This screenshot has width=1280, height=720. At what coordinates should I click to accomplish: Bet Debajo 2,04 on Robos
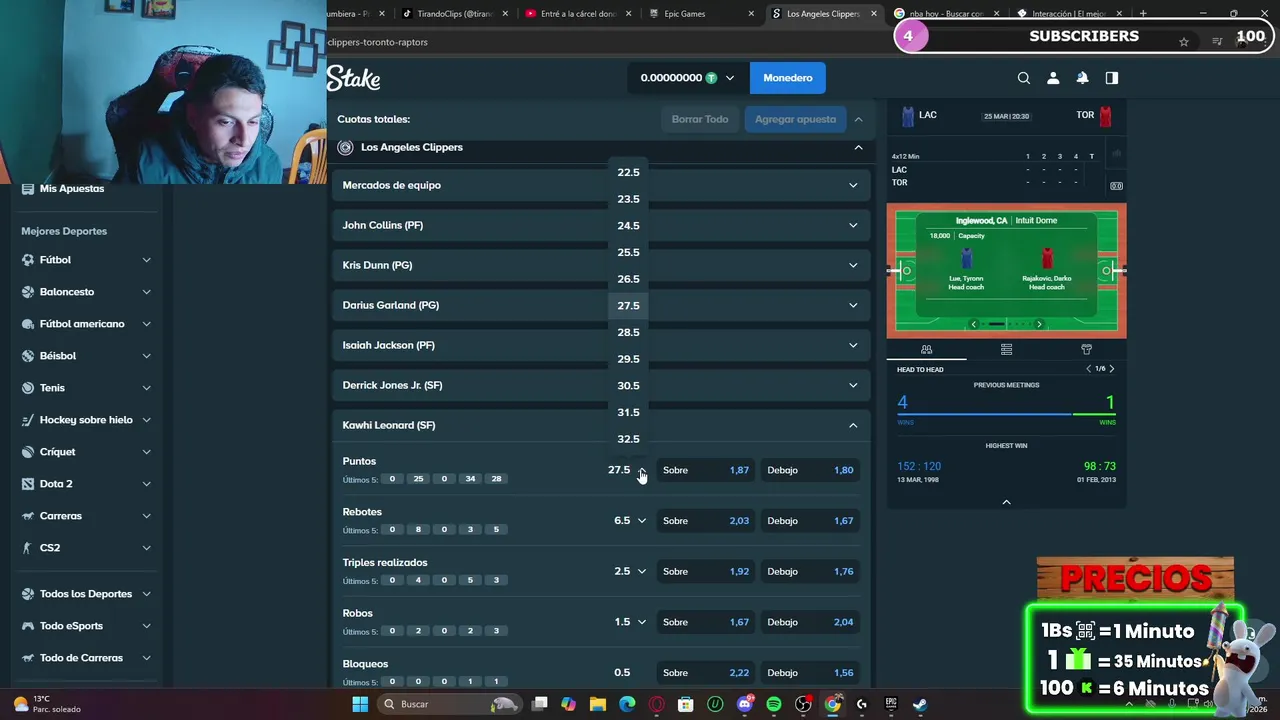coord(810,622)
